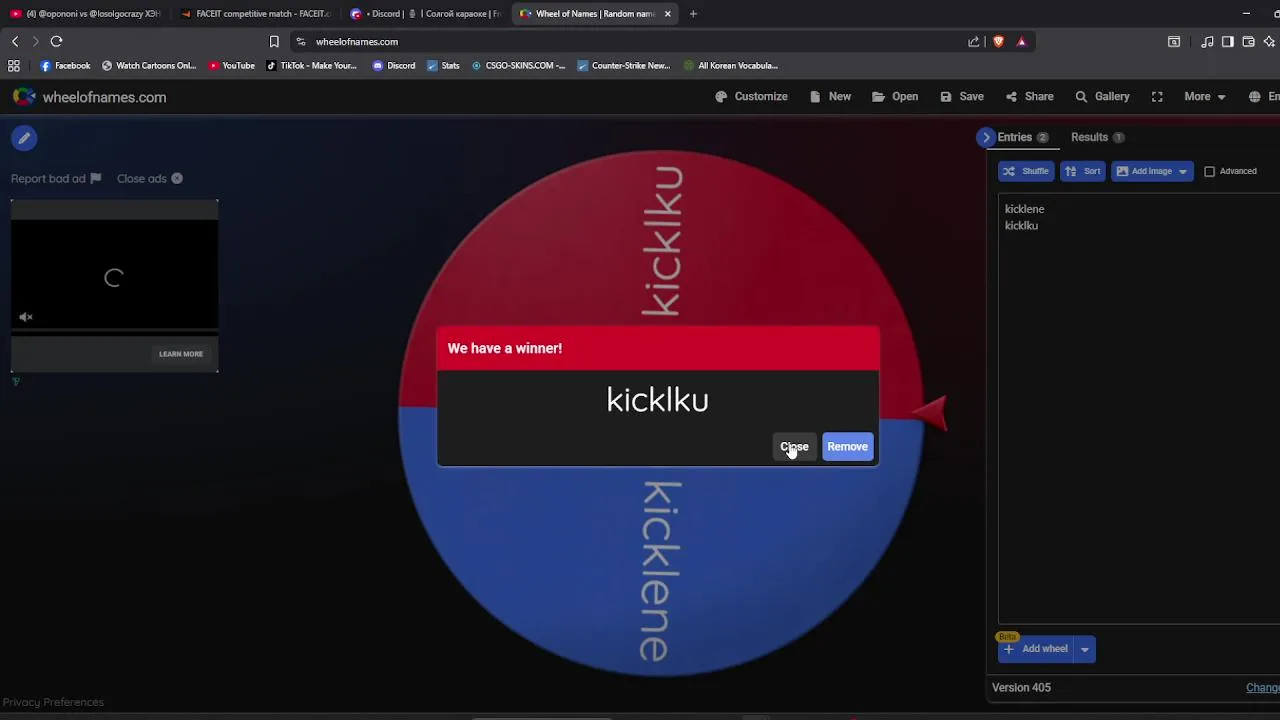Expand the Add wheel dropdown arrow

[1084, 649]
